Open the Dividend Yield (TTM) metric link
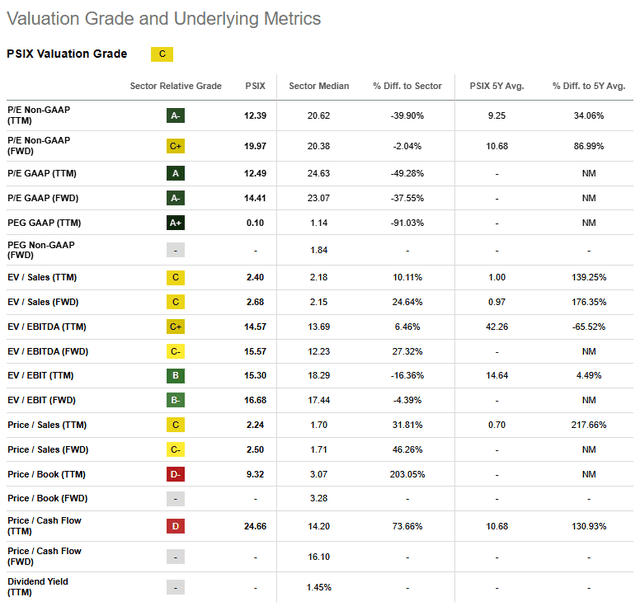Image resolution: width=640 pixels, height=616 pixels. pos(38,583)
